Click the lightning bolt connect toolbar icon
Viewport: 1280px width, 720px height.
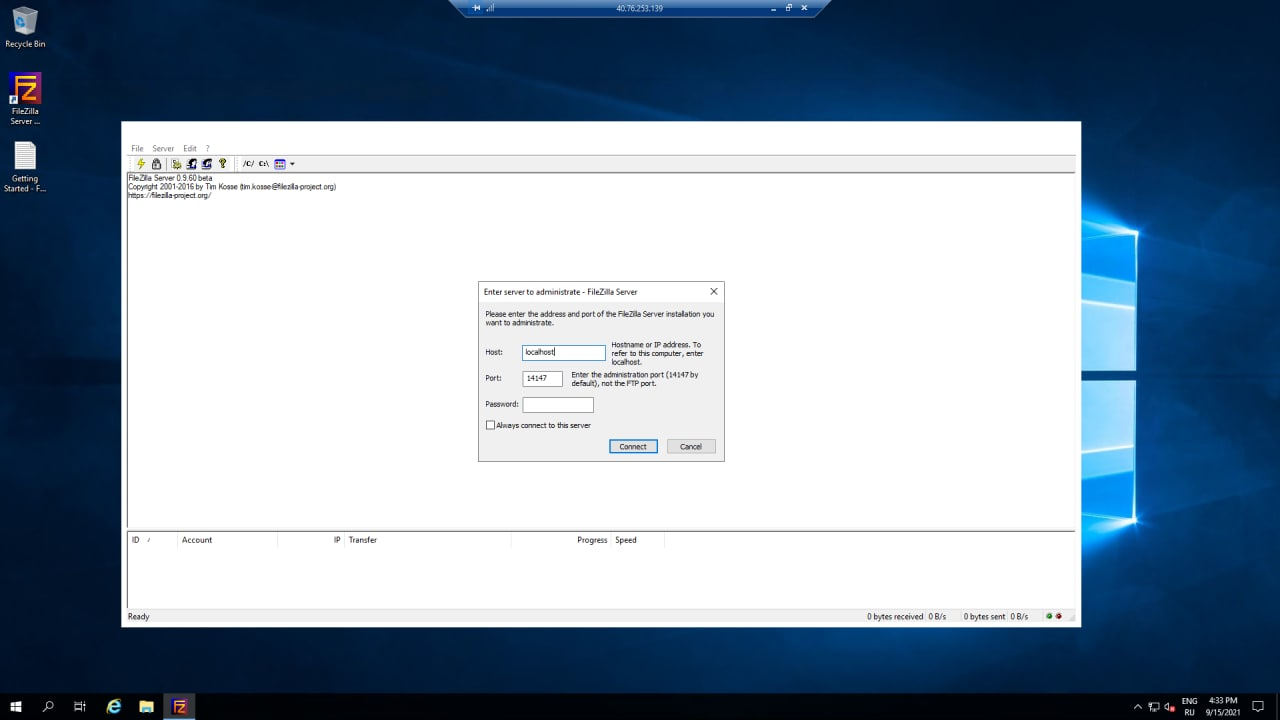[x=141, y=164]
